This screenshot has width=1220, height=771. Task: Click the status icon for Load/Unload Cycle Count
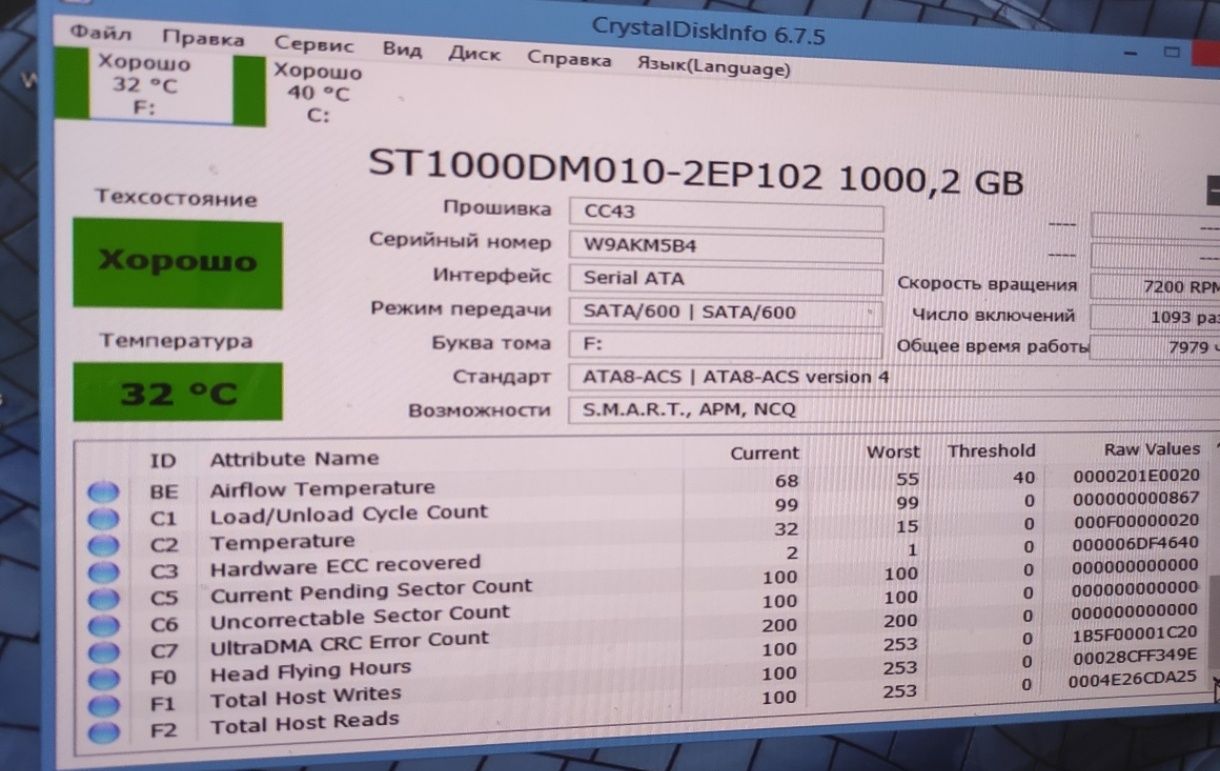104,520
